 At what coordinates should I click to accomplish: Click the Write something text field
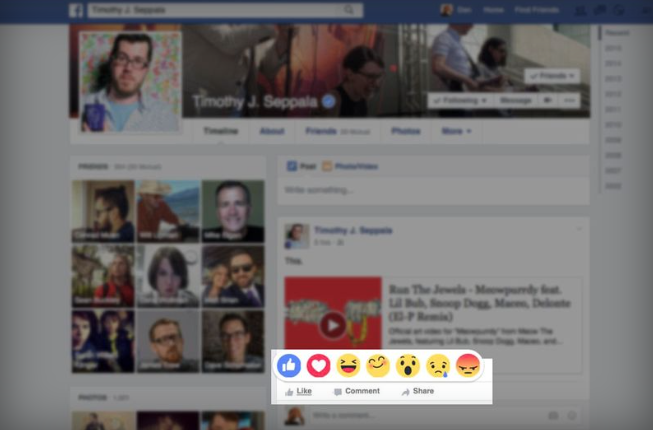click(434, 191)
